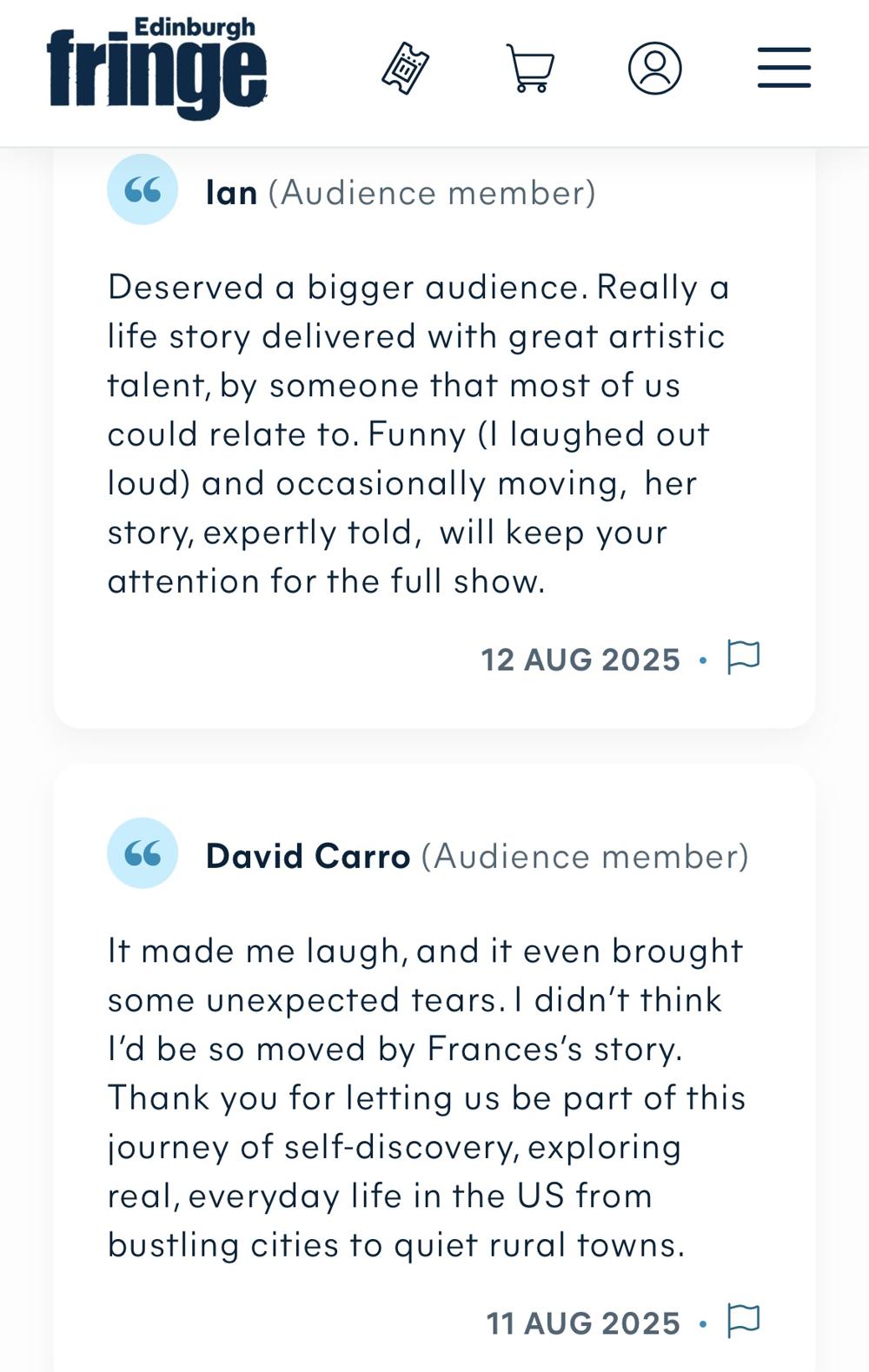The height and width of the screenshot is (1372, 869).
Task: Open the user account profile icon
Action: [x=654, y=69]
